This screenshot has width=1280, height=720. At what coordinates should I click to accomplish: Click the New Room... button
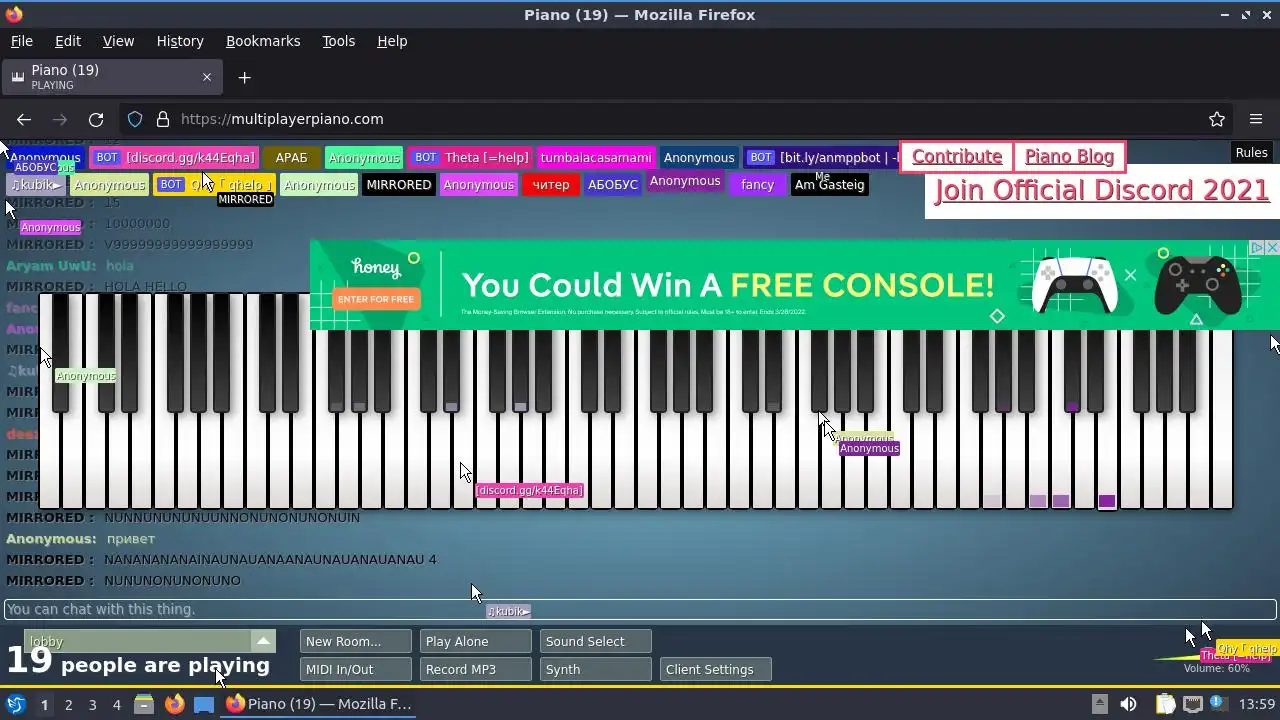[355, 642]
